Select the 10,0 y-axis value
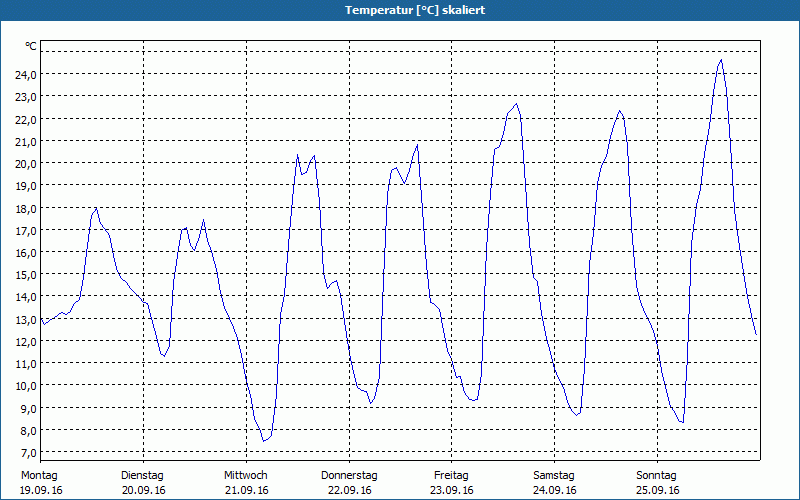 click(x=26, y=386)
